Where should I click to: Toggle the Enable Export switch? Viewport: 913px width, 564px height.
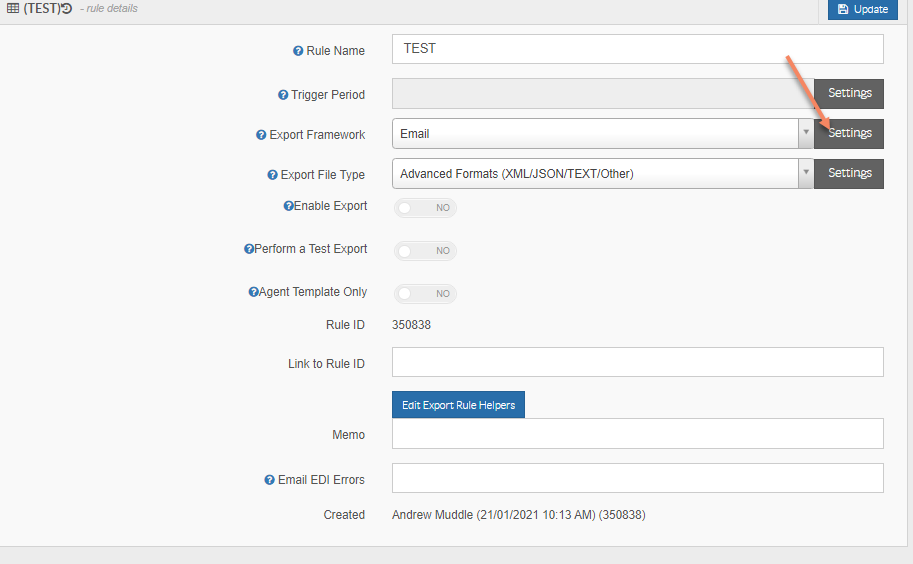pyautogui.click(x=426, y=208)
